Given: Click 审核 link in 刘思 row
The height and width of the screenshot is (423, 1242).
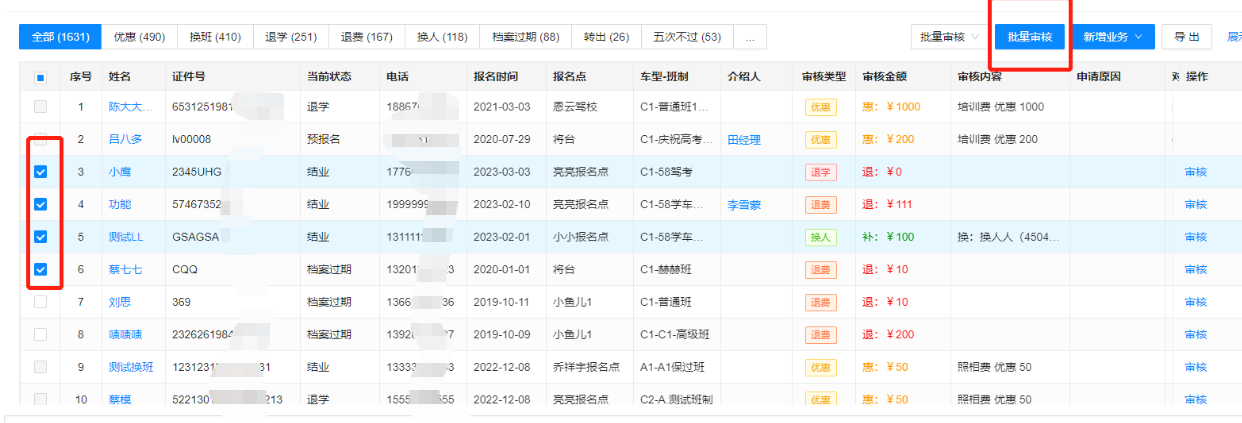Looking at the screenshot, I should pos(1196,302).
